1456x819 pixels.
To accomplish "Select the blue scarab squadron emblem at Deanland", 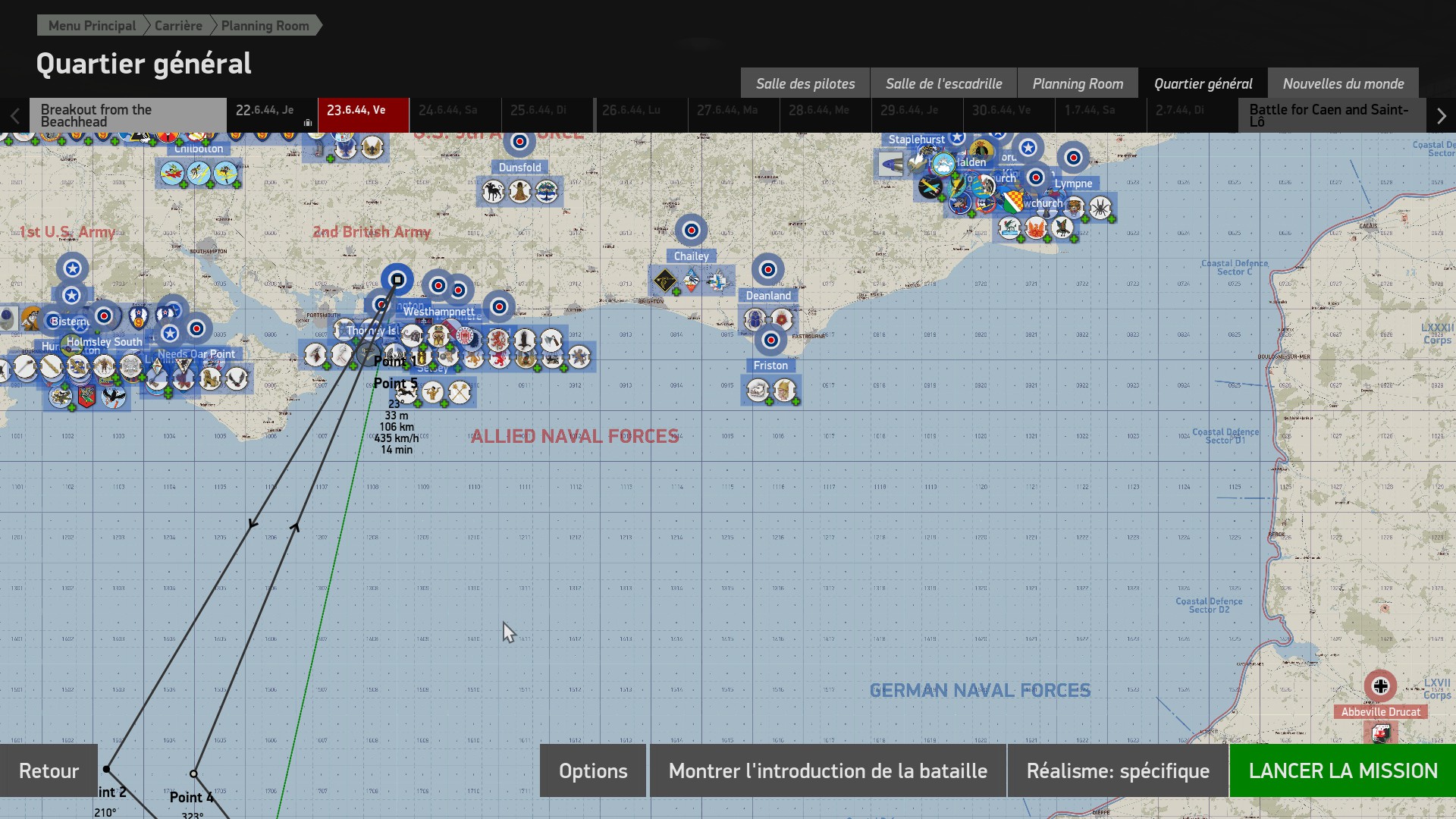I will tap(755, 319).
